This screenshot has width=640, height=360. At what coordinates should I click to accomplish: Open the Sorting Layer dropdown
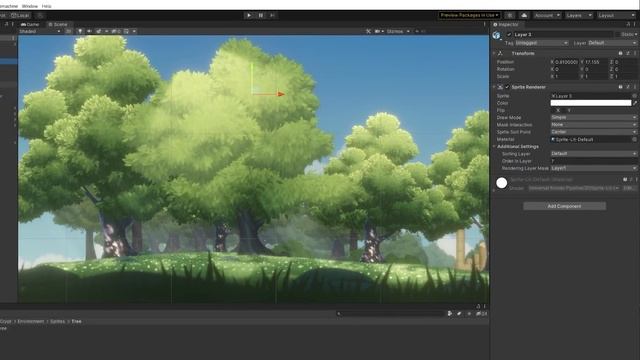pos(593,154)
